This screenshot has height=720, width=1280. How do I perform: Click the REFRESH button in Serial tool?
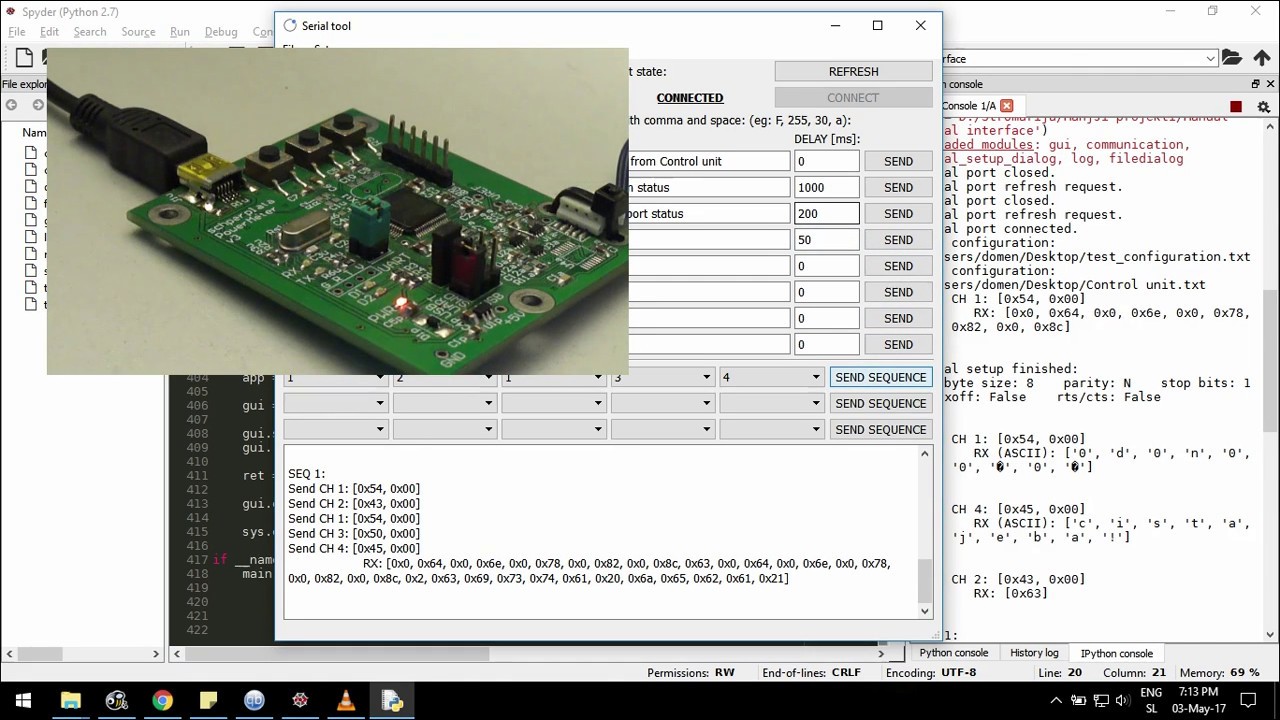[x=853, y=71]
